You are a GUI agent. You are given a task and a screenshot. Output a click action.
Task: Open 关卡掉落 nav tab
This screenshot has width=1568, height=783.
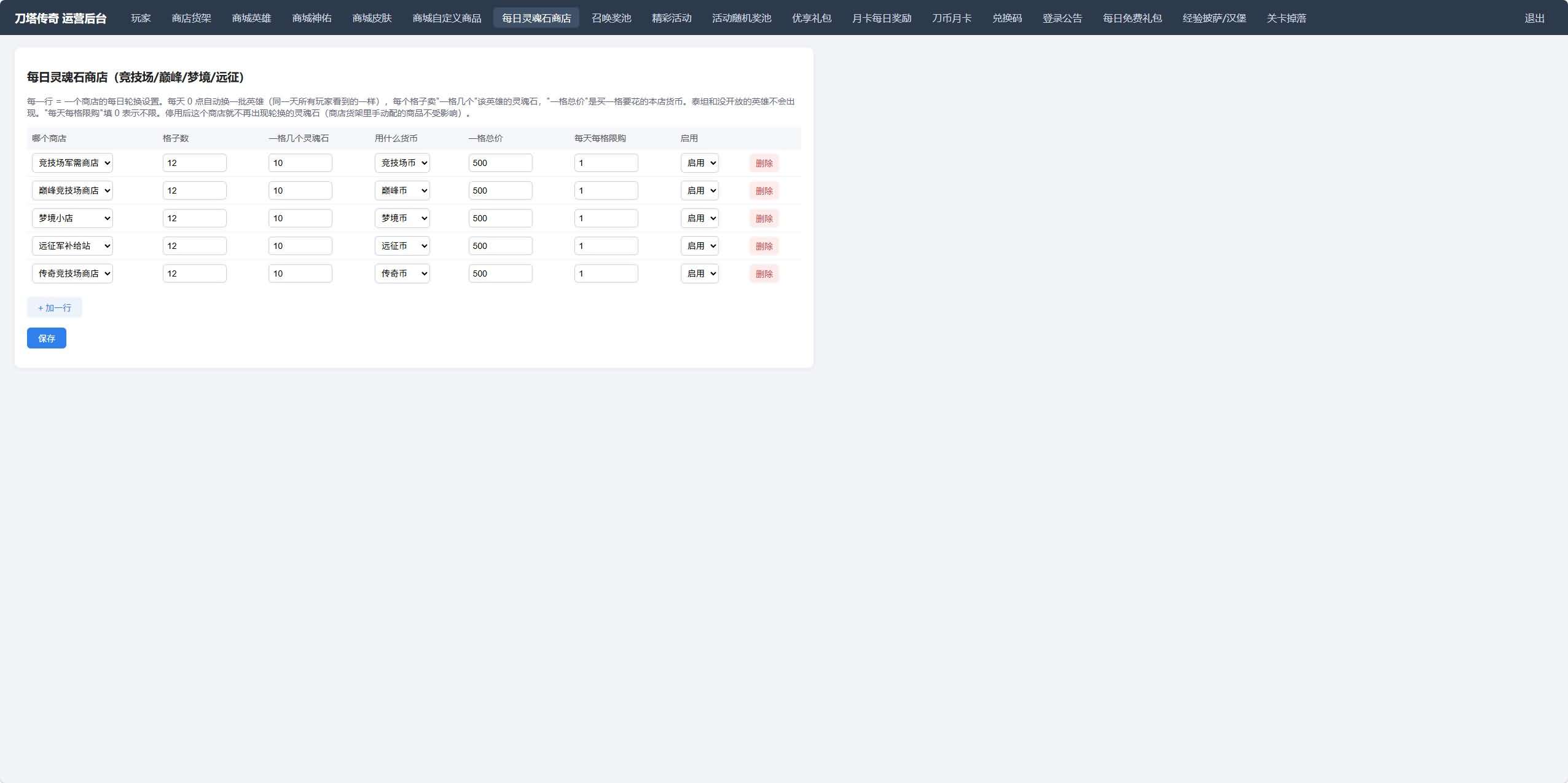(x=1286, y=18)
